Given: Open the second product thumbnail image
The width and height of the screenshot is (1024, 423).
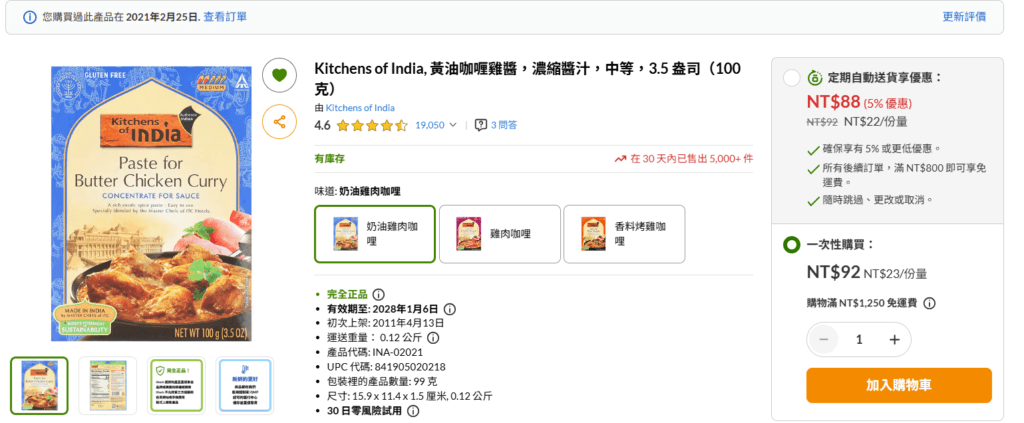Looking at the screenshot, I should [x=107, y=385].
